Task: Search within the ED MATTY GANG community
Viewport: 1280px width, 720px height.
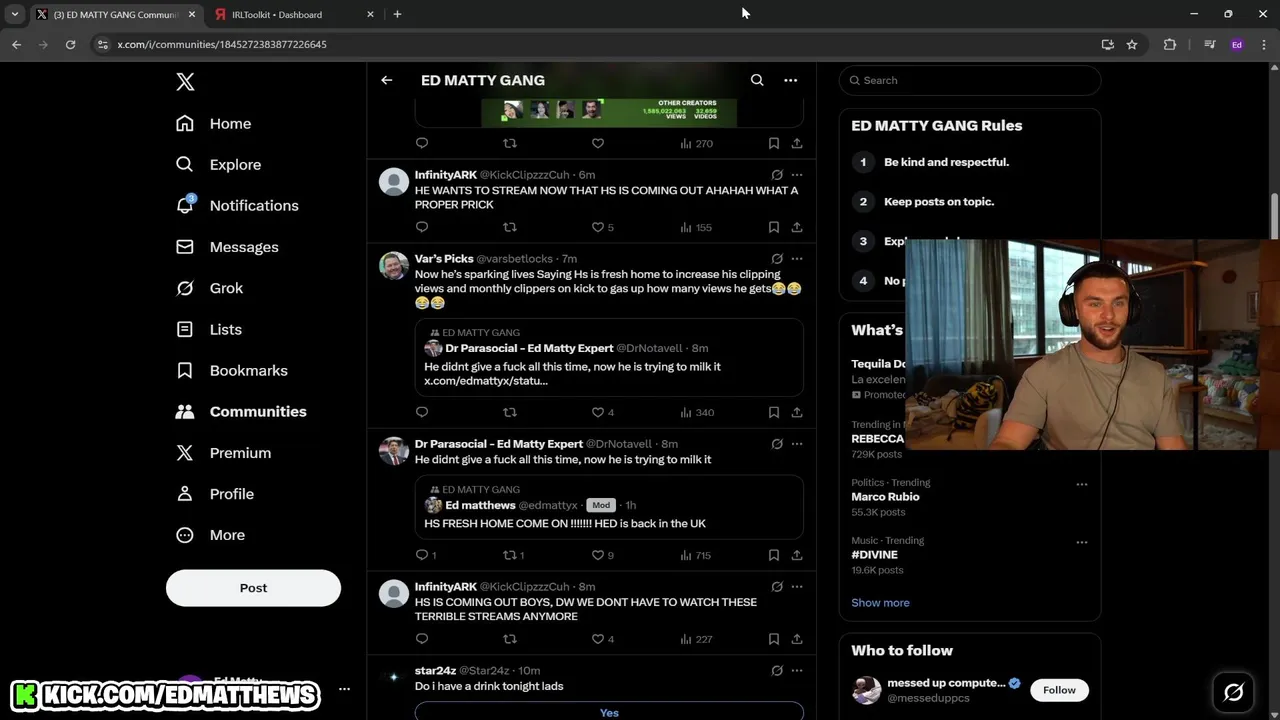Action: click(x=757, y=80)
